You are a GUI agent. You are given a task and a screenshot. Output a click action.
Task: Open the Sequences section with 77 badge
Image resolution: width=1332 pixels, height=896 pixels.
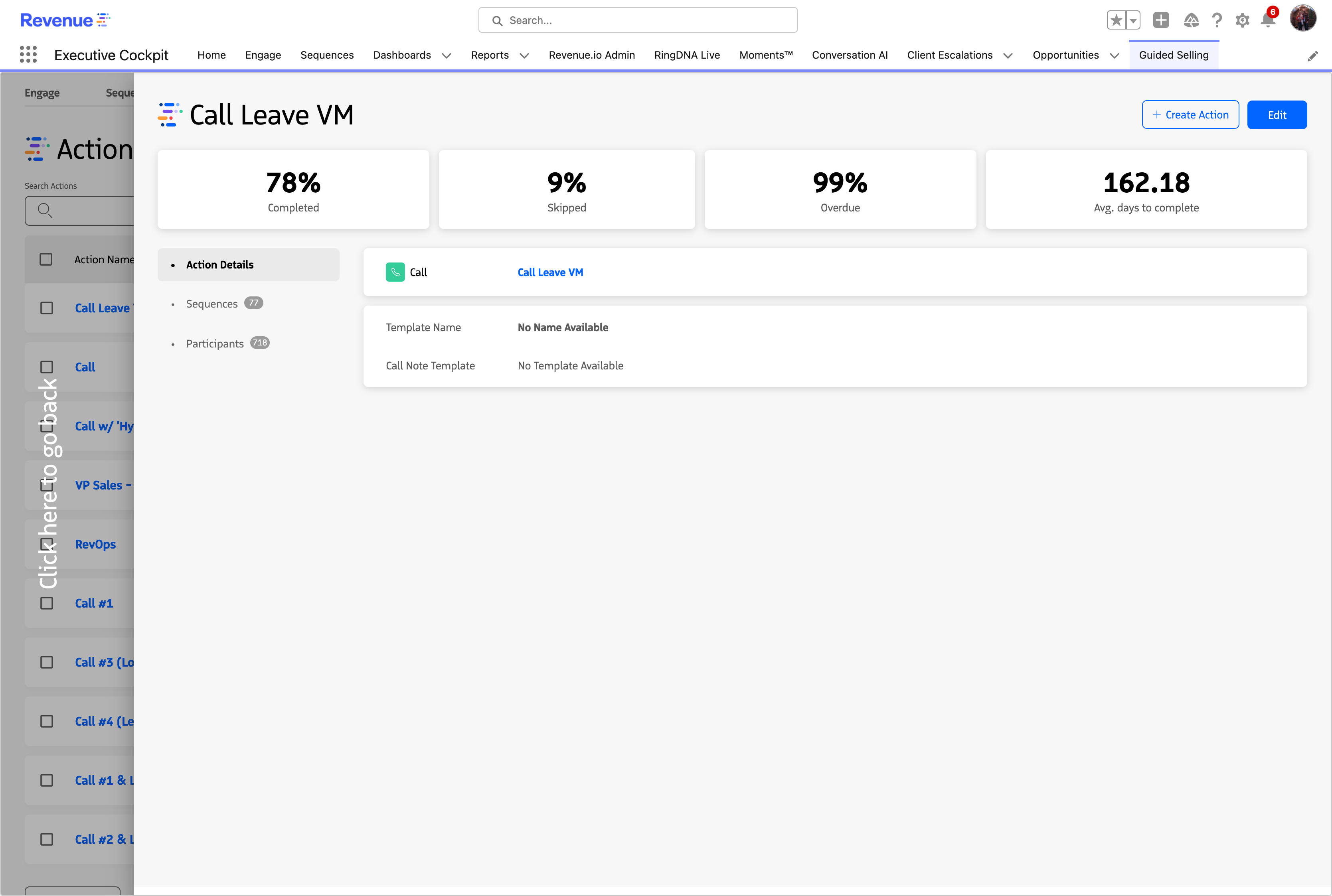click(x=212, y=304)
